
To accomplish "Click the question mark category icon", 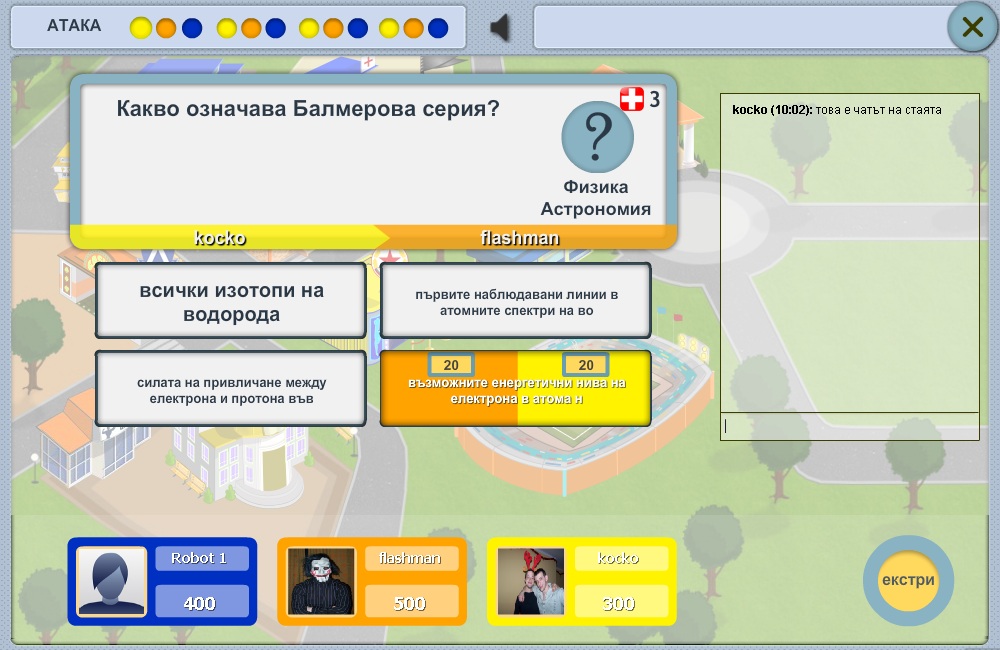I will (x=597, y=138).
